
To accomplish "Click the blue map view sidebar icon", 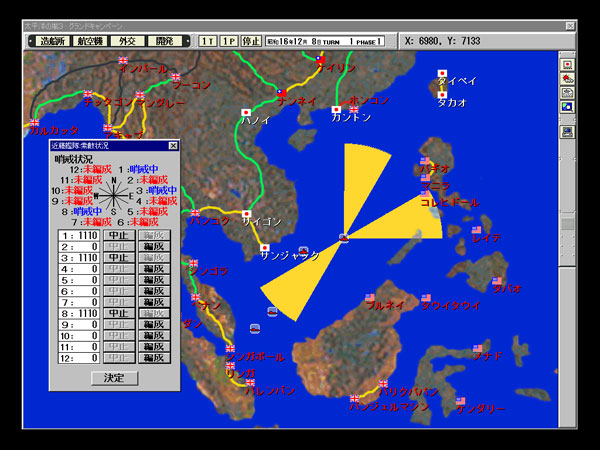I will [567, 106].
